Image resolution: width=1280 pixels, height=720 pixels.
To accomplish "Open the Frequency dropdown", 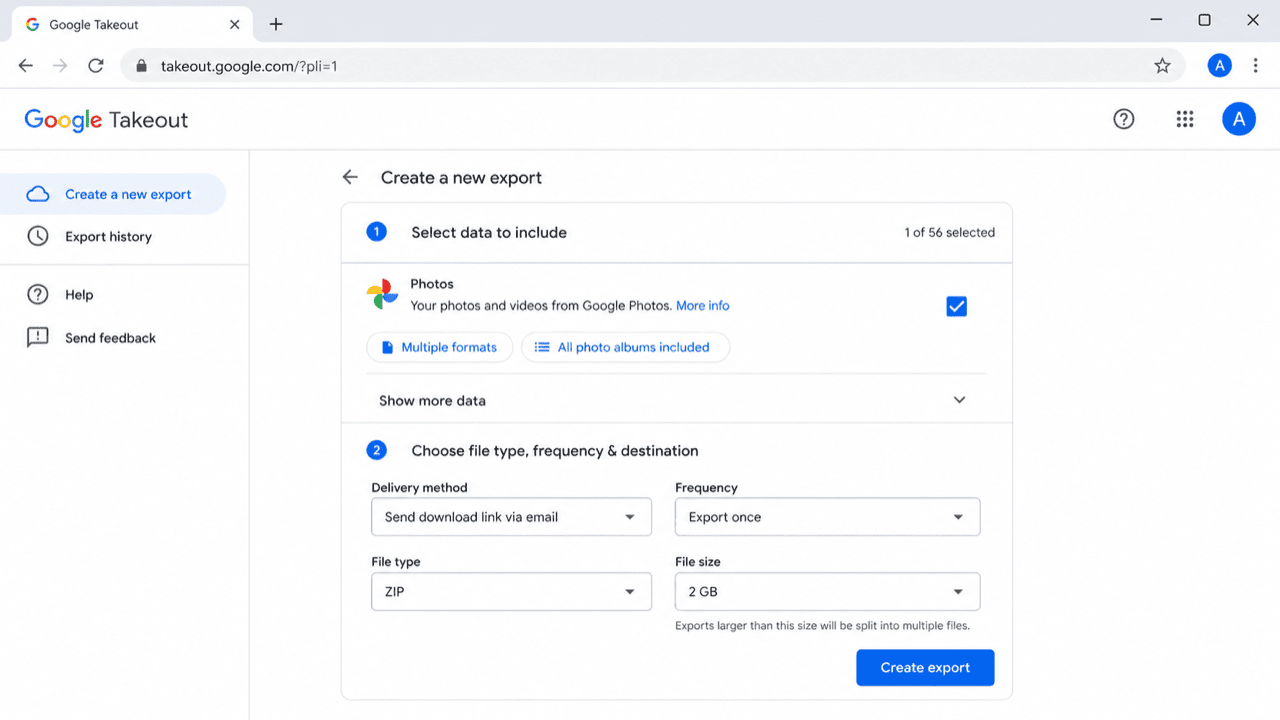I will click(x=828, y=517).
